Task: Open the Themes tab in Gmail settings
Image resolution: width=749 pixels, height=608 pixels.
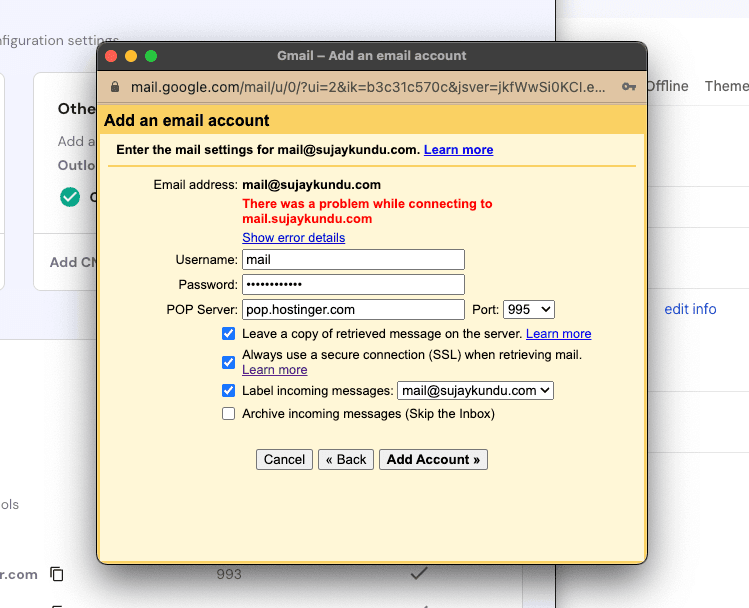Action: coord(727,86)
